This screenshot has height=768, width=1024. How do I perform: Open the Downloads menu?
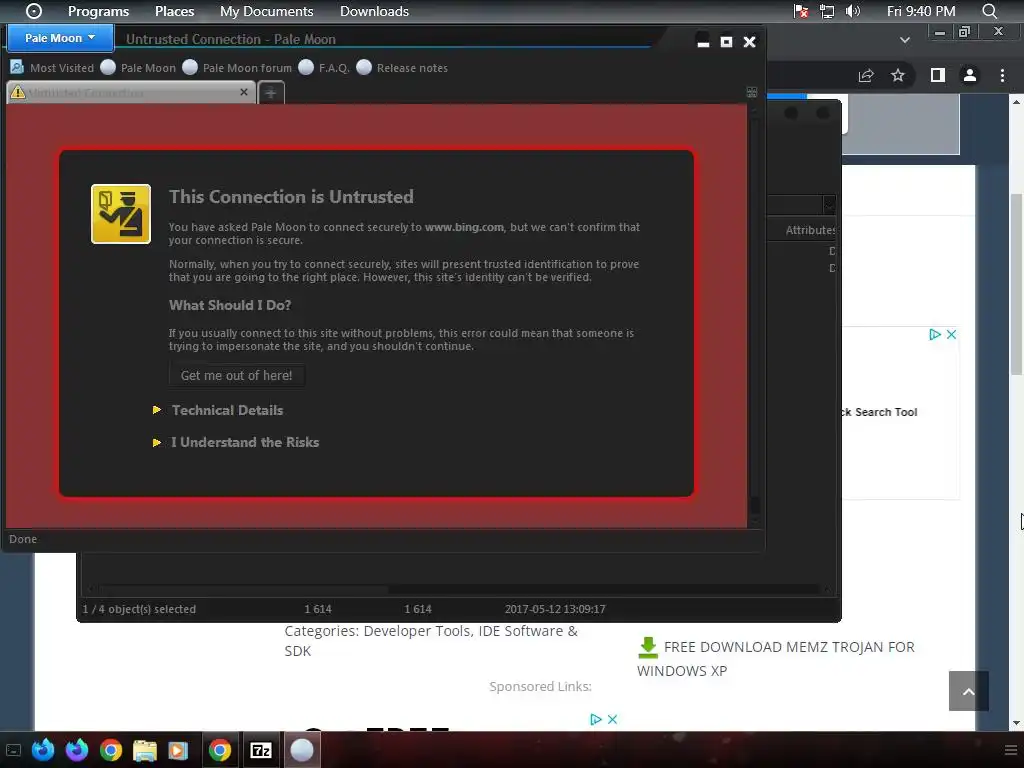[x=374, y=11]
